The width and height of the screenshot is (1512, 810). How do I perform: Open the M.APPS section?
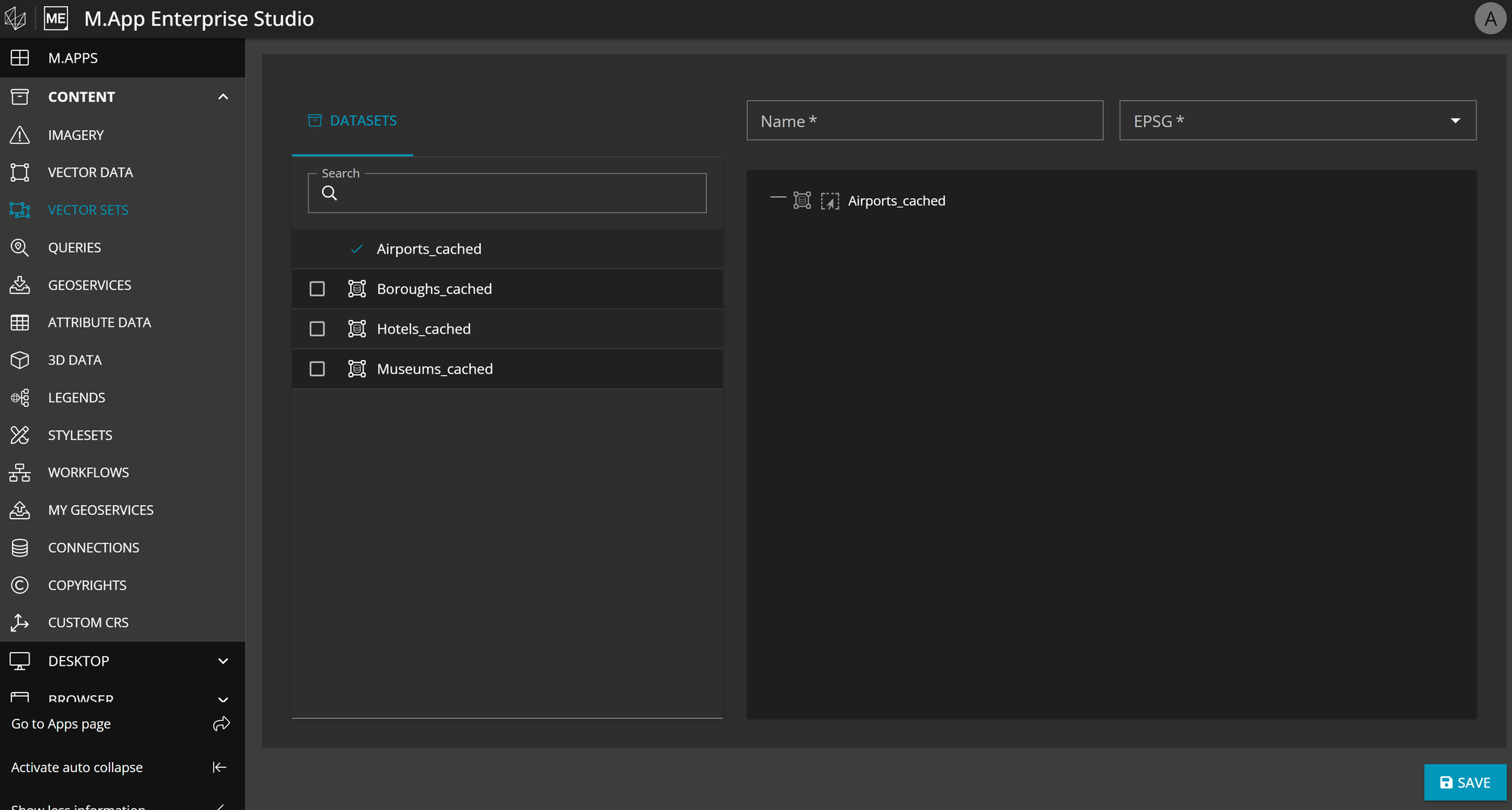coord(122,58)
